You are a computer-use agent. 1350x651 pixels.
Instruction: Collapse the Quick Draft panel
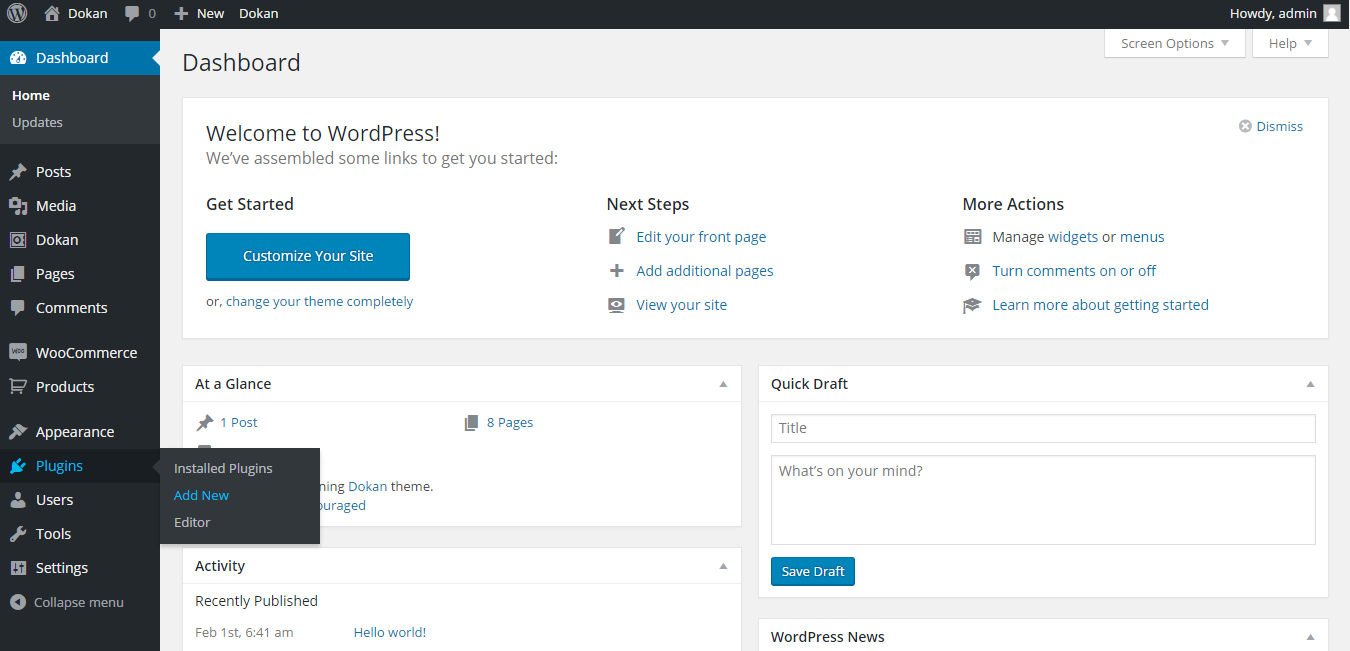click(1310, 384)
